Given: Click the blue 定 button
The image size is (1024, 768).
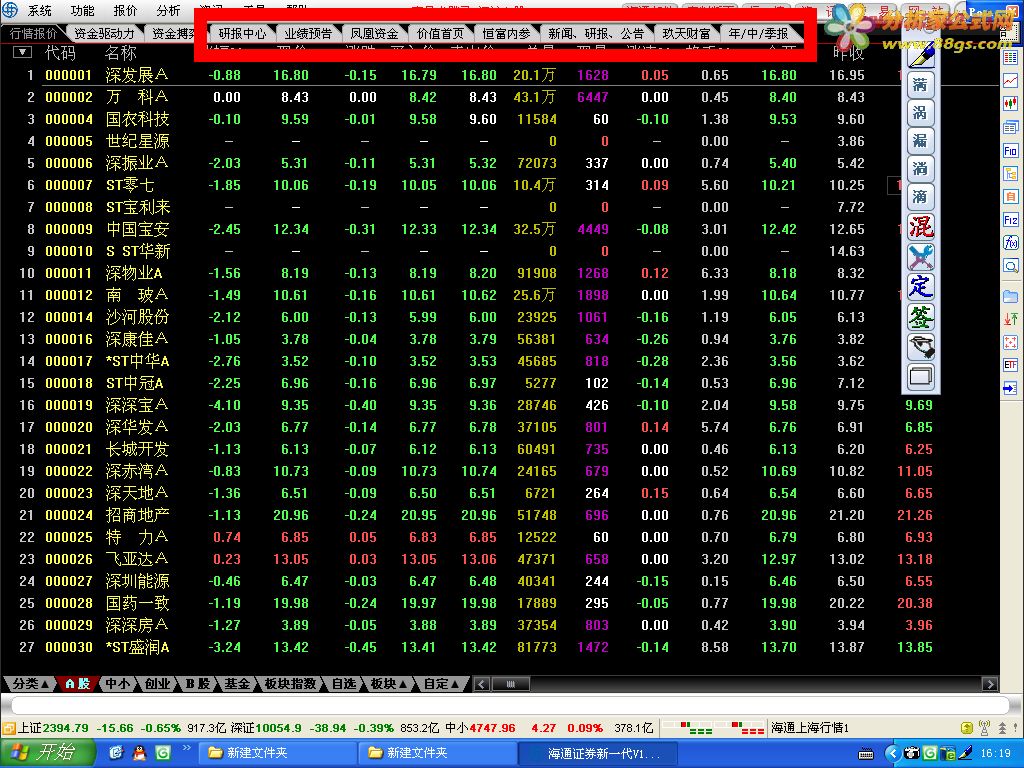Looking at the screenshot, I should (921, 287).
